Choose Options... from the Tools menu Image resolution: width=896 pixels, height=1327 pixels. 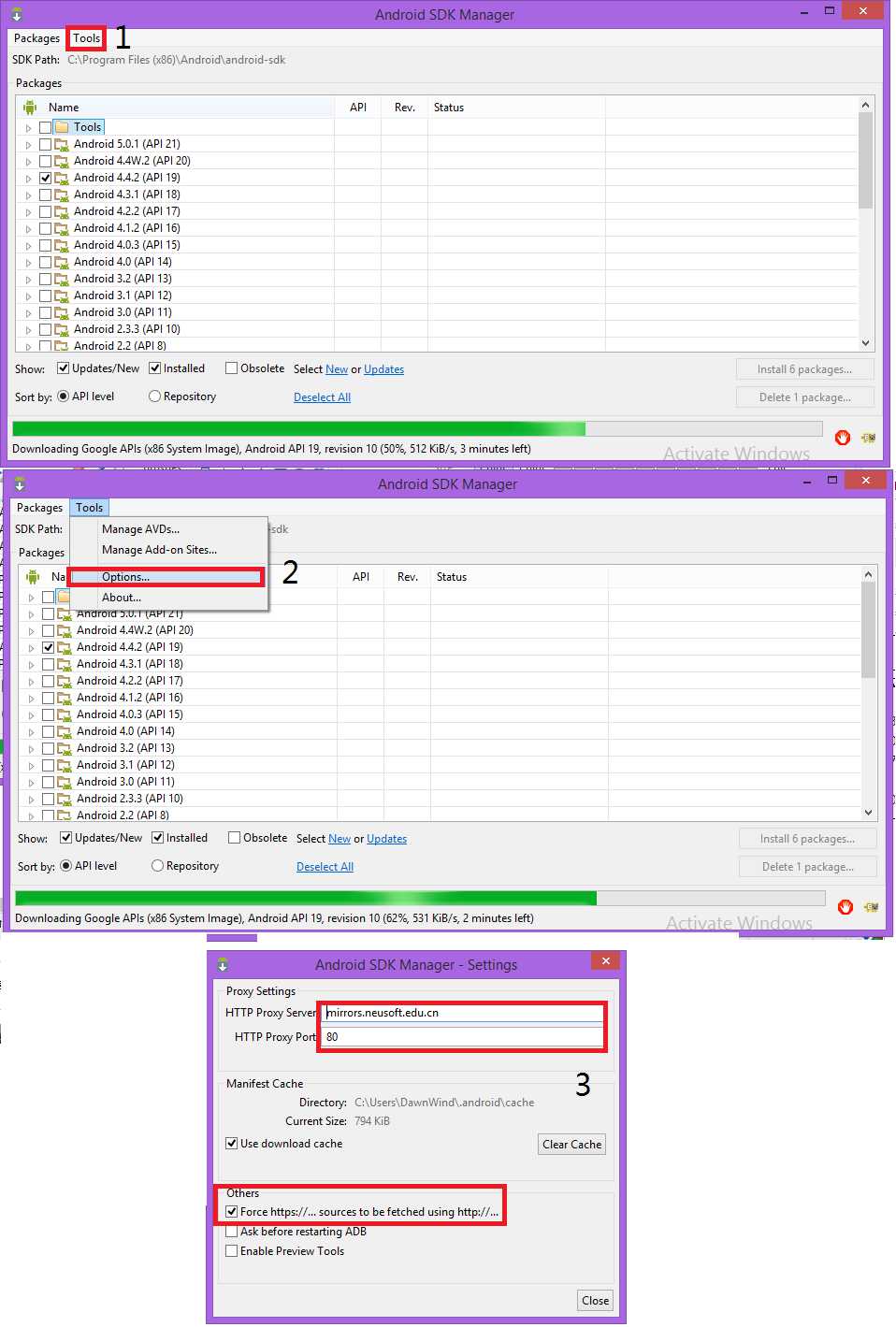tap(169, 577)
